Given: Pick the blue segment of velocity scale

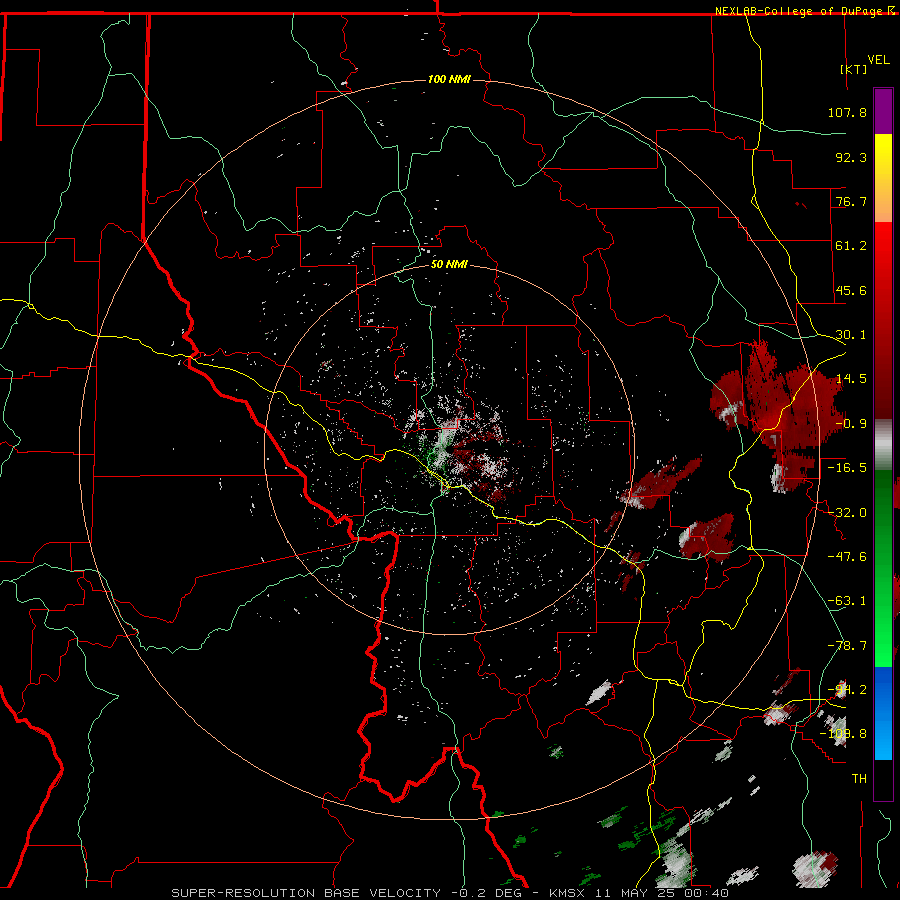Looking at the screenshot, I should click(x=883, y=713).
